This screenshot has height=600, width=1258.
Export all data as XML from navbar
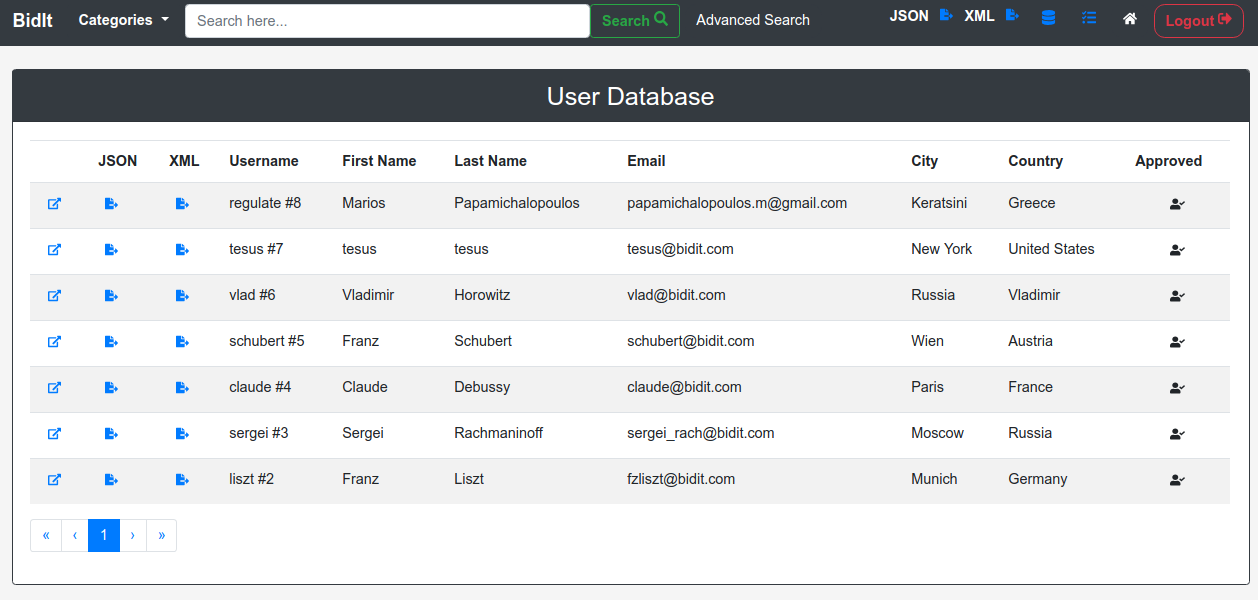[x=1012, y=15]
